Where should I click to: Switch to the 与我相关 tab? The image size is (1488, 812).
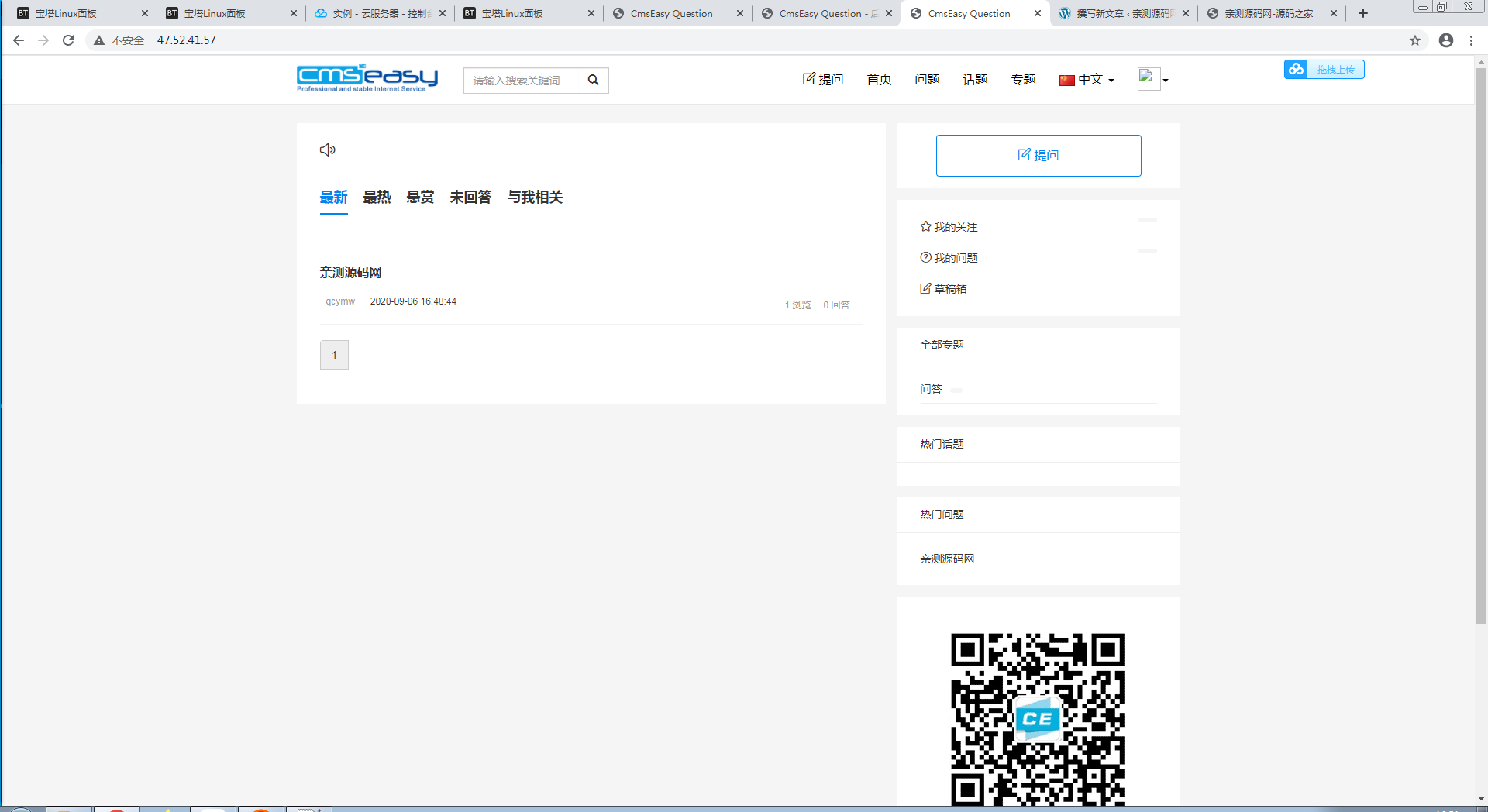[x=536, y=198]
